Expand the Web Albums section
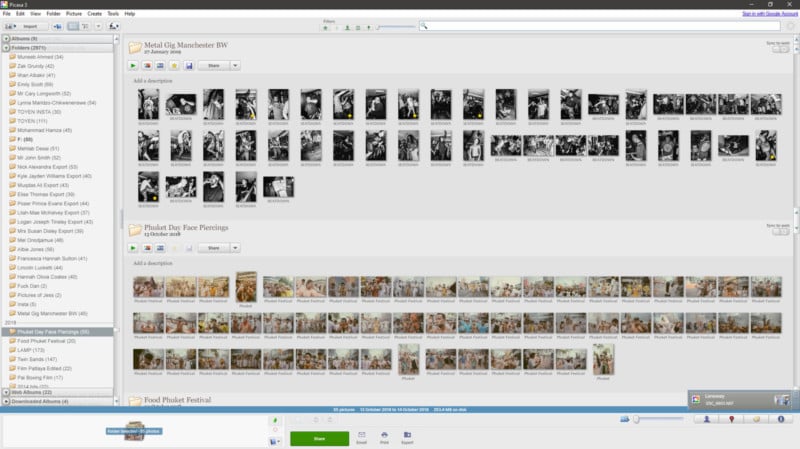Viewport: 800px width, 449px height. click(x=6, y=392)
